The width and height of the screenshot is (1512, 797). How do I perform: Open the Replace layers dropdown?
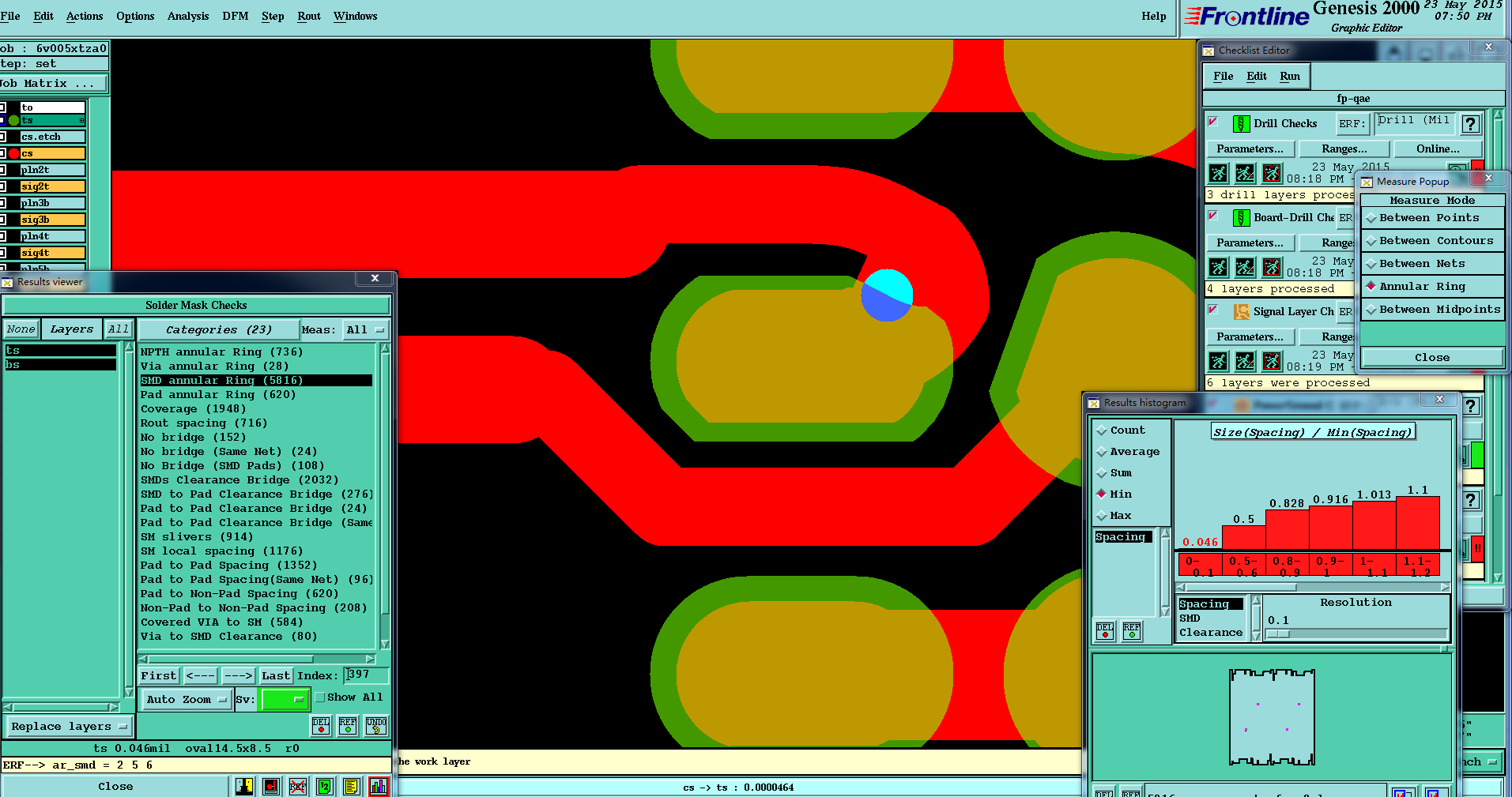[x=69, y=727]
